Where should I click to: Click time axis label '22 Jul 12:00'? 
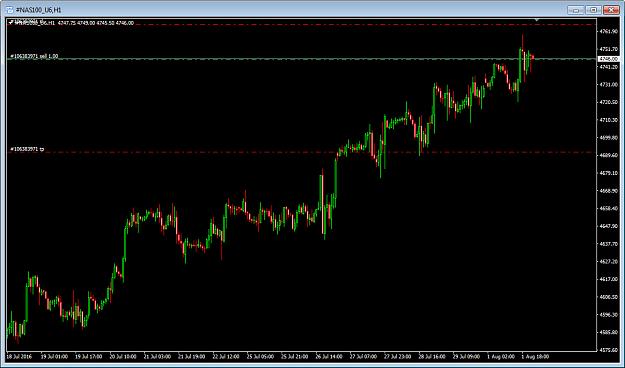coord(226,356)
